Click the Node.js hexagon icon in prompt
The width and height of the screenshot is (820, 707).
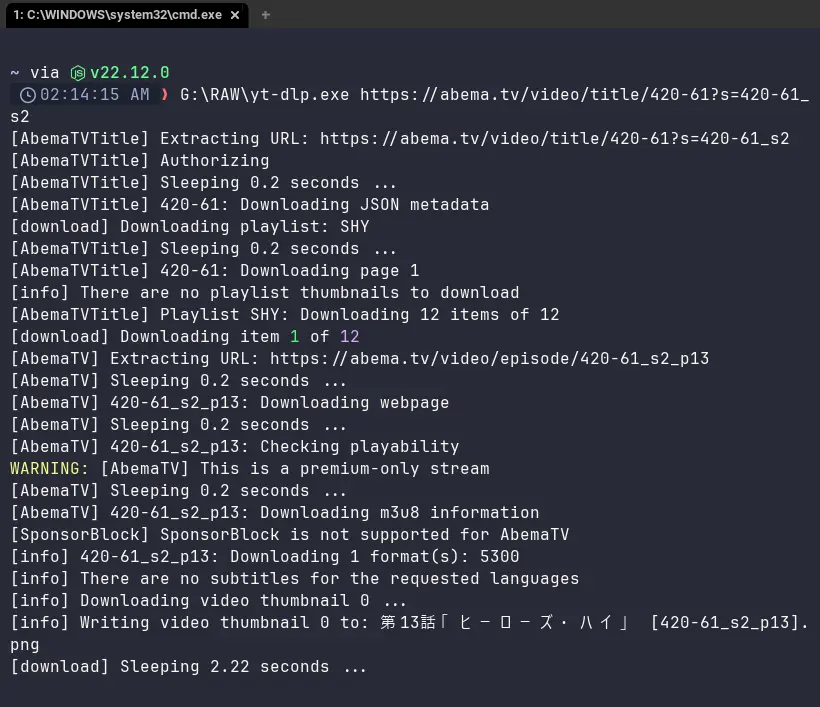(x=78, y=73)
